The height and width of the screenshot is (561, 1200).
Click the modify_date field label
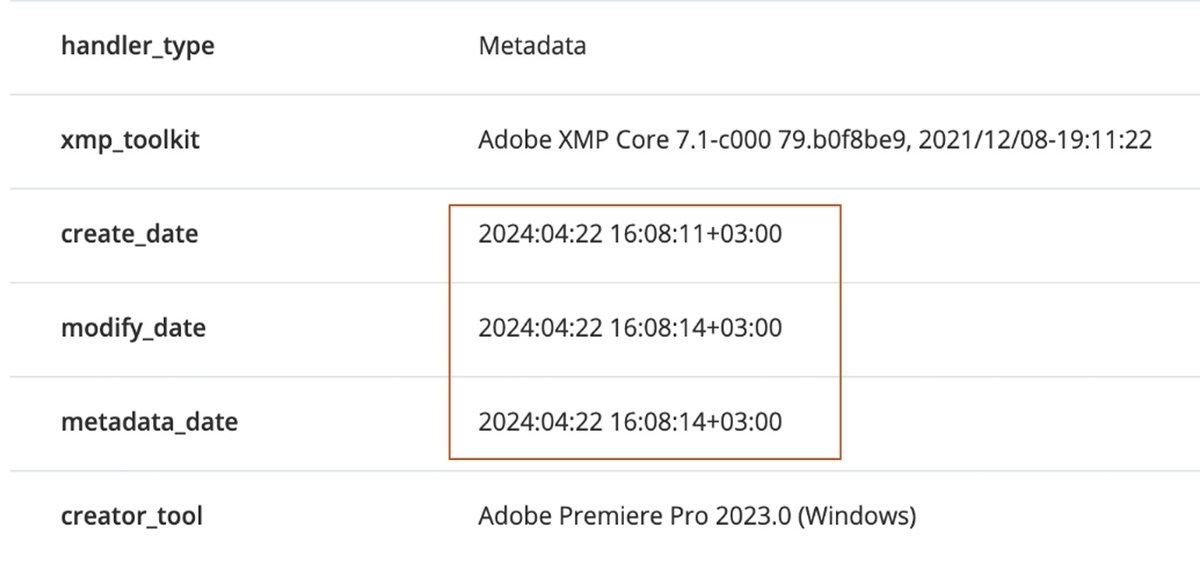pos(133,328)
